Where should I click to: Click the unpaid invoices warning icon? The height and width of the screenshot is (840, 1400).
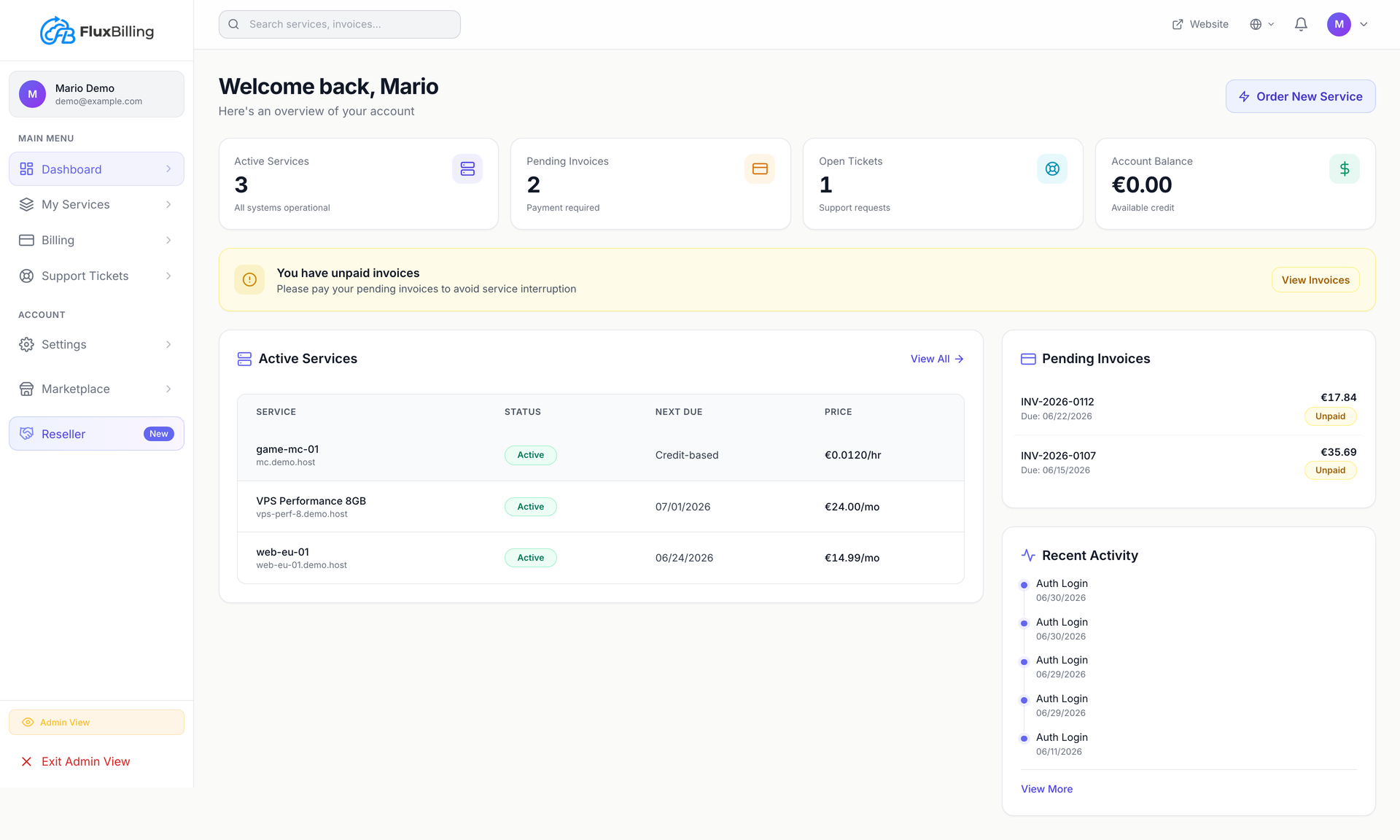[249, 280]
